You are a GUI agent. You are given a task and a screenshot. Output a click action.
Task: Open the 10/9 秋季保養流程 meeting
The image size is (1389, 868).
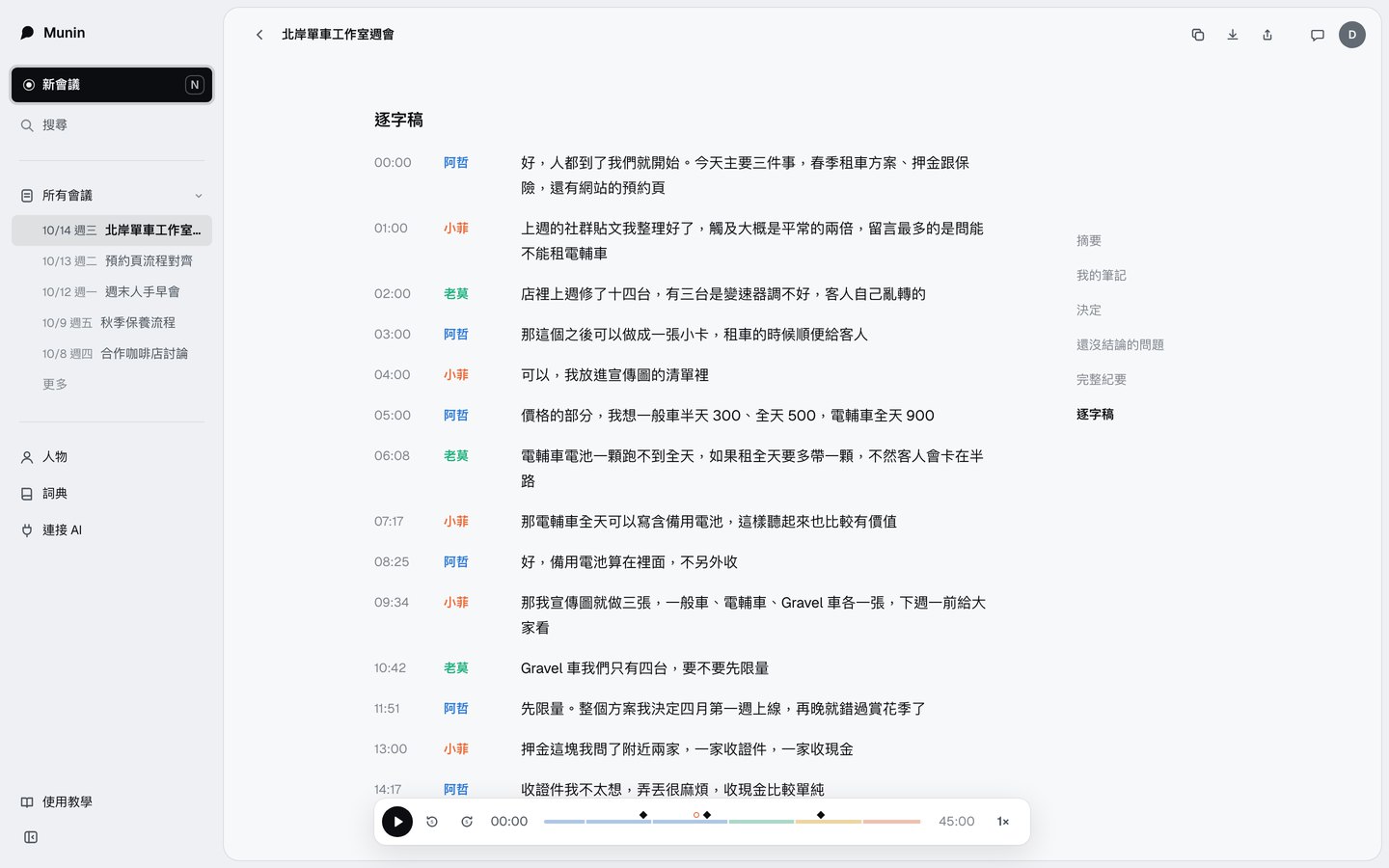click(x=112, y=323)
